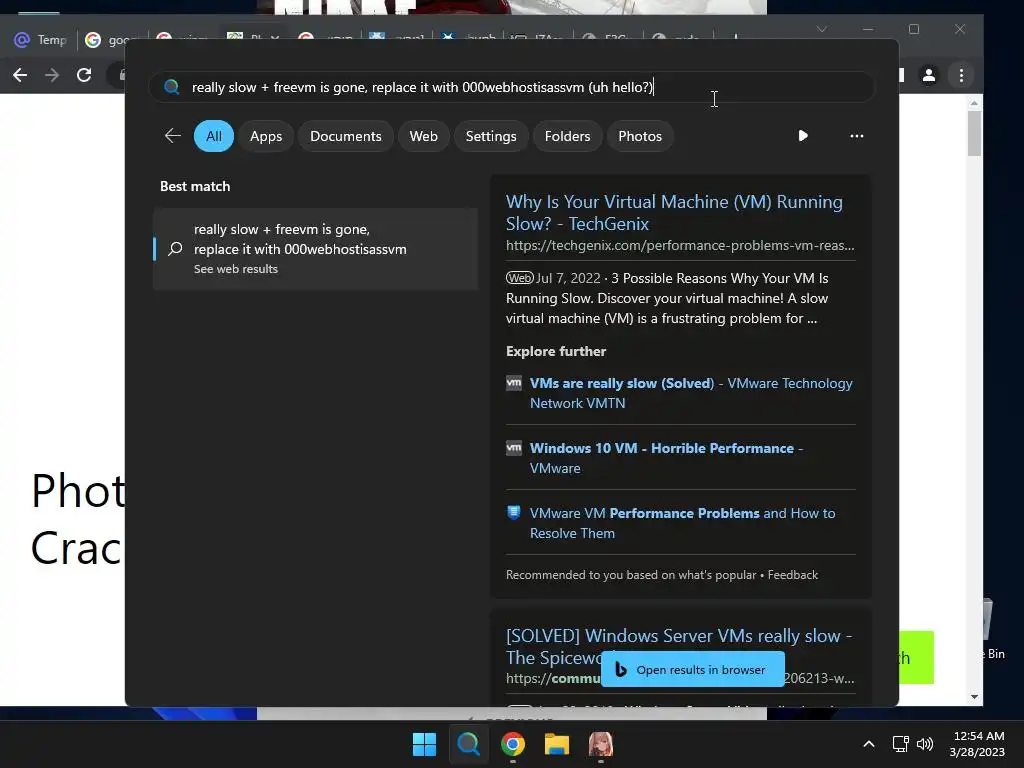Go back using the search panel back arrow

coord(172,136)
